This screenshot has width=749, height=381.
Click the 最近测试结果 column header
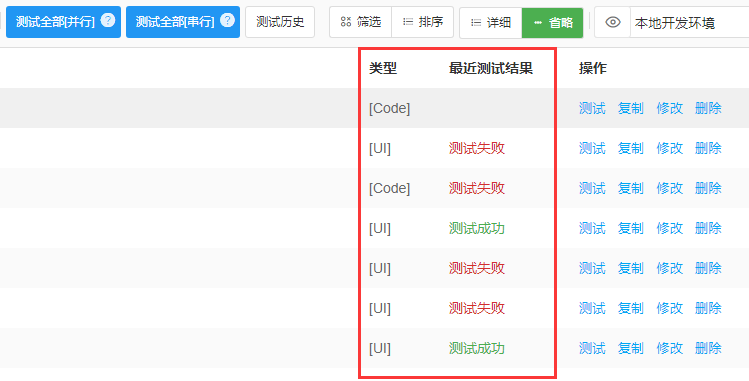491,68
